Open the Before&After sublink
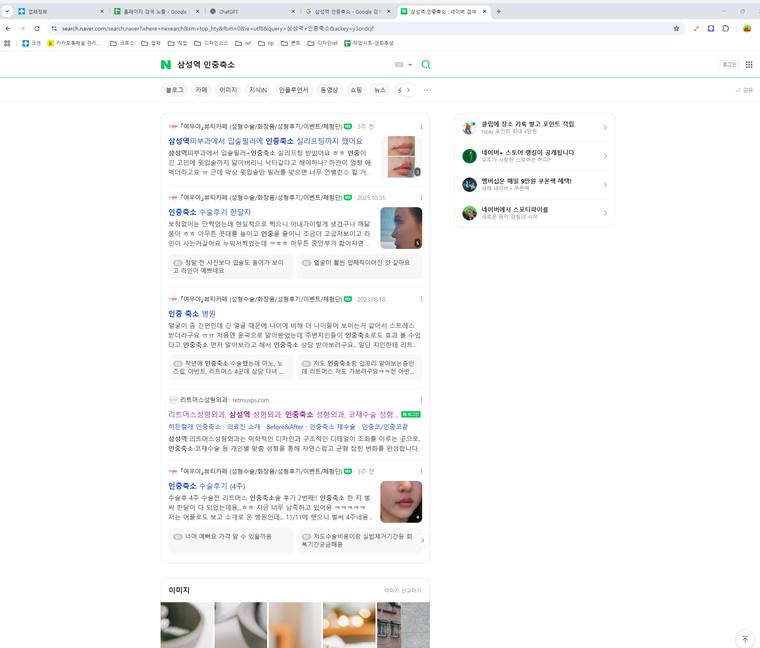The width and height of the screenshot is (760, 648). (285, 427)
